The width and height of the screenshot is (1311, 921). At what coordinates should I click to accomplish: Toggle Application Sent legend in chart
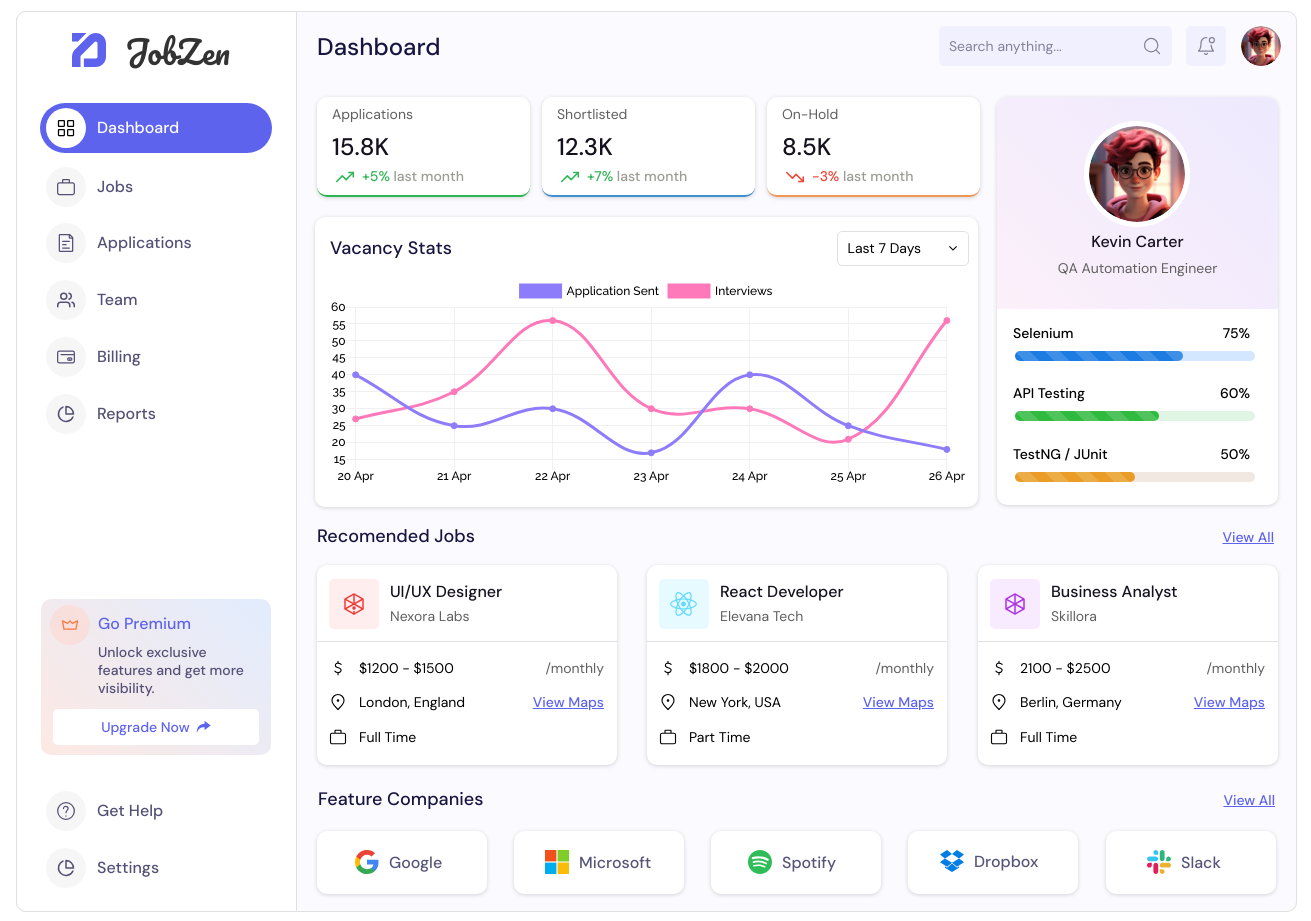coord(588,291)
